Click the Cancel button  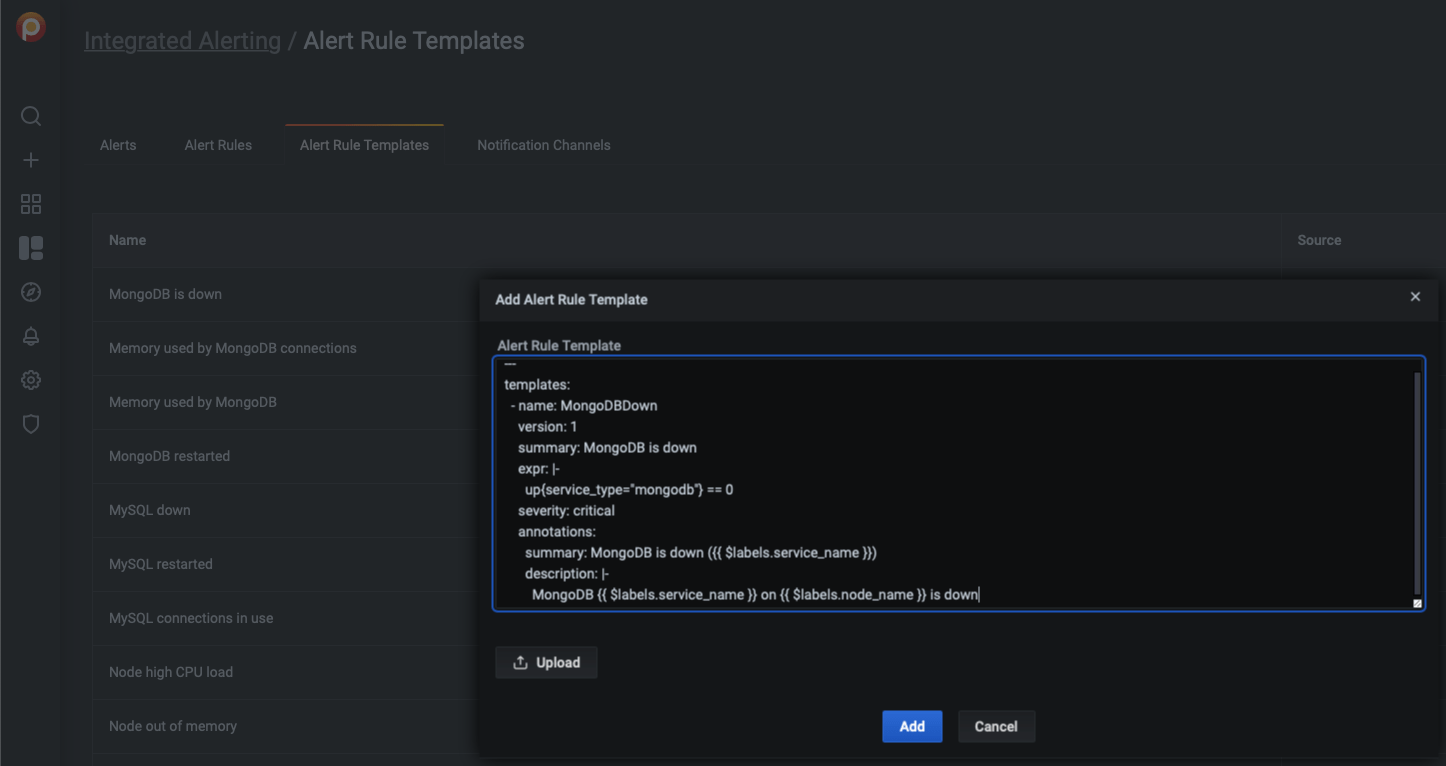[996, 726]
